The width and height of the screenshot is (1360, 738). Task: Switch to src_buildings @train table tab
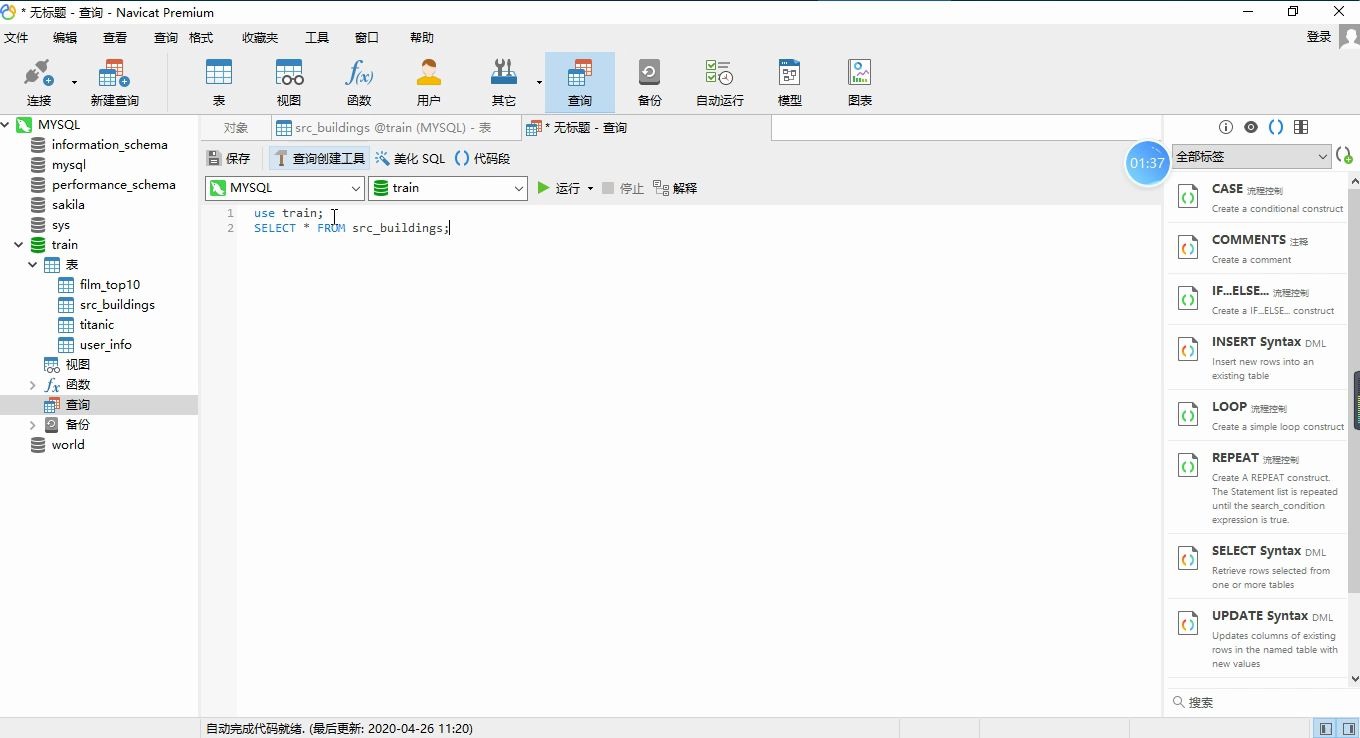pyautogui.click(x=395, y=128)
